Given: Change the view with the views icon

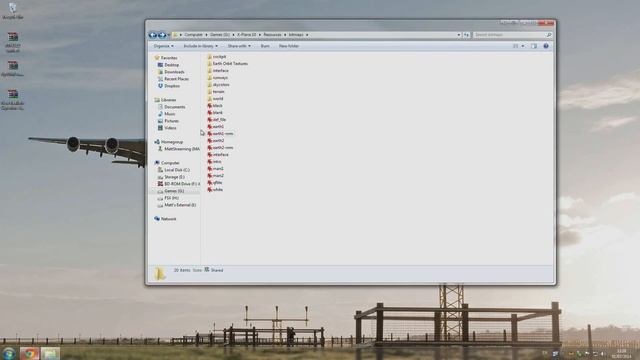Looking at the screenshot, I should pyautogui.click(x=516, y=46).
